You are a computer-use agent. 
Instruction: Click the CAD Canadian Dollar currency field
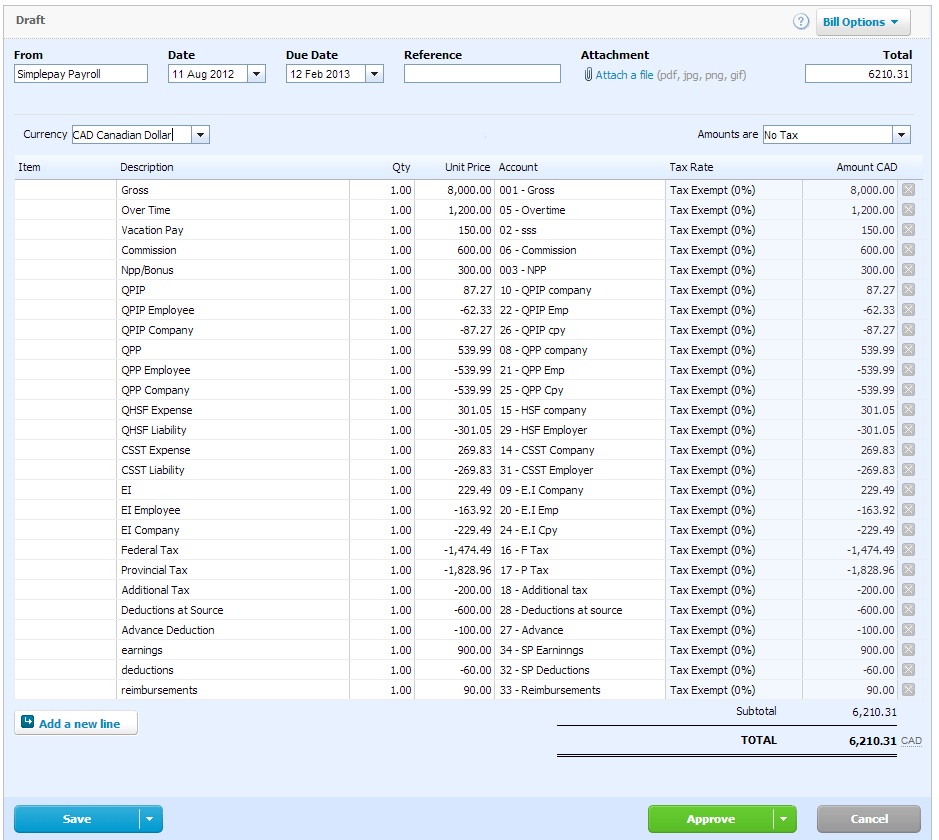coord(132,135)
